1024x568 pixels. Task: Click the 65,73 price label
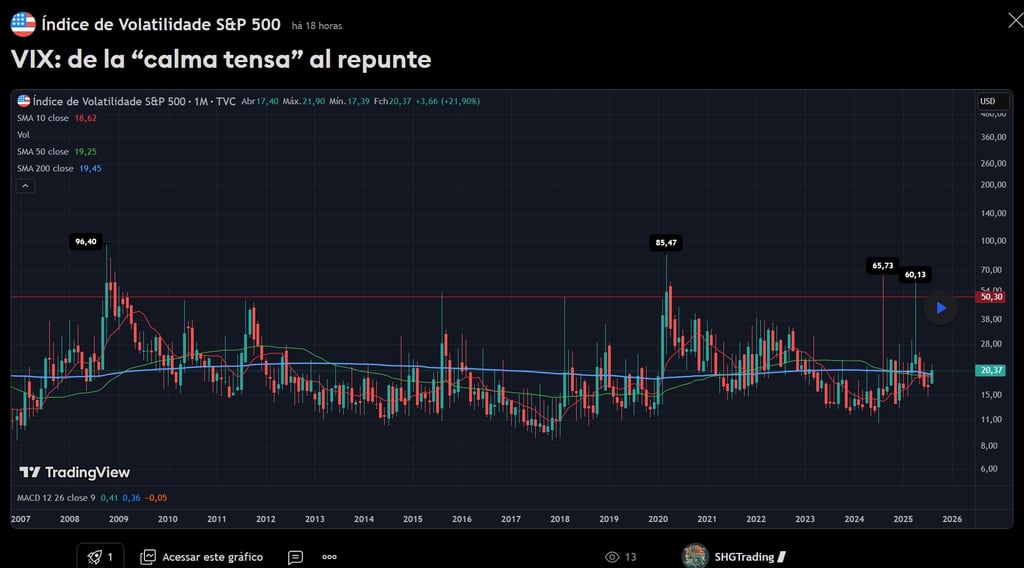pos(883,266)
